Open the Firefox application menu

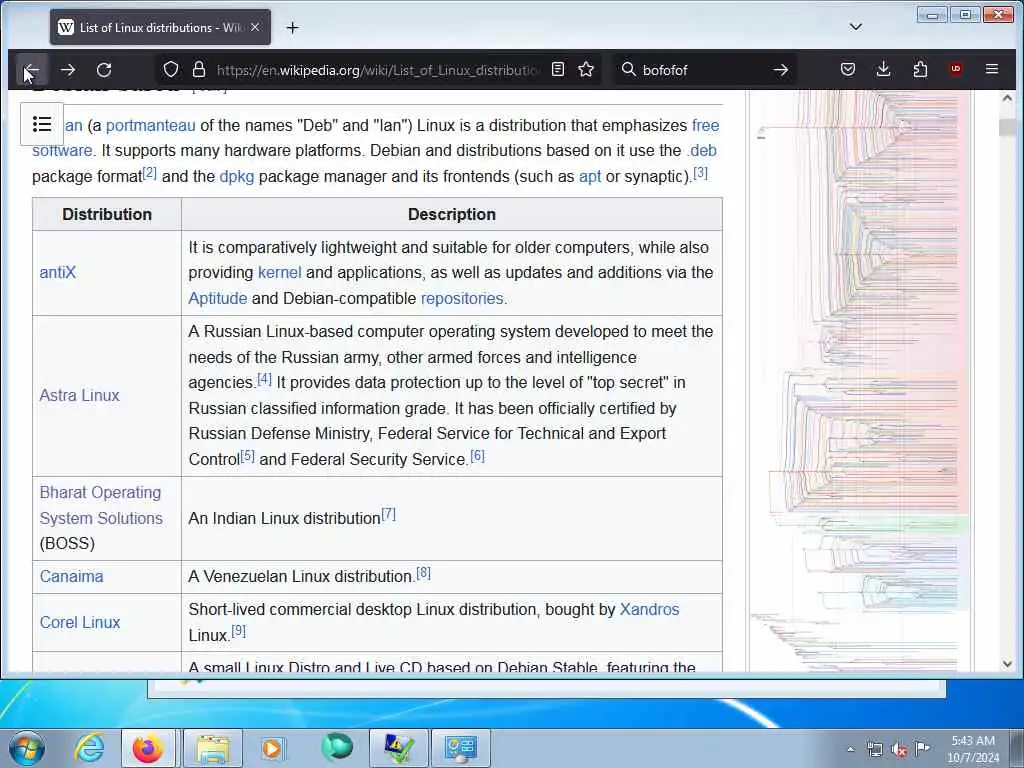pyautogui.click(x=992, y=69)
